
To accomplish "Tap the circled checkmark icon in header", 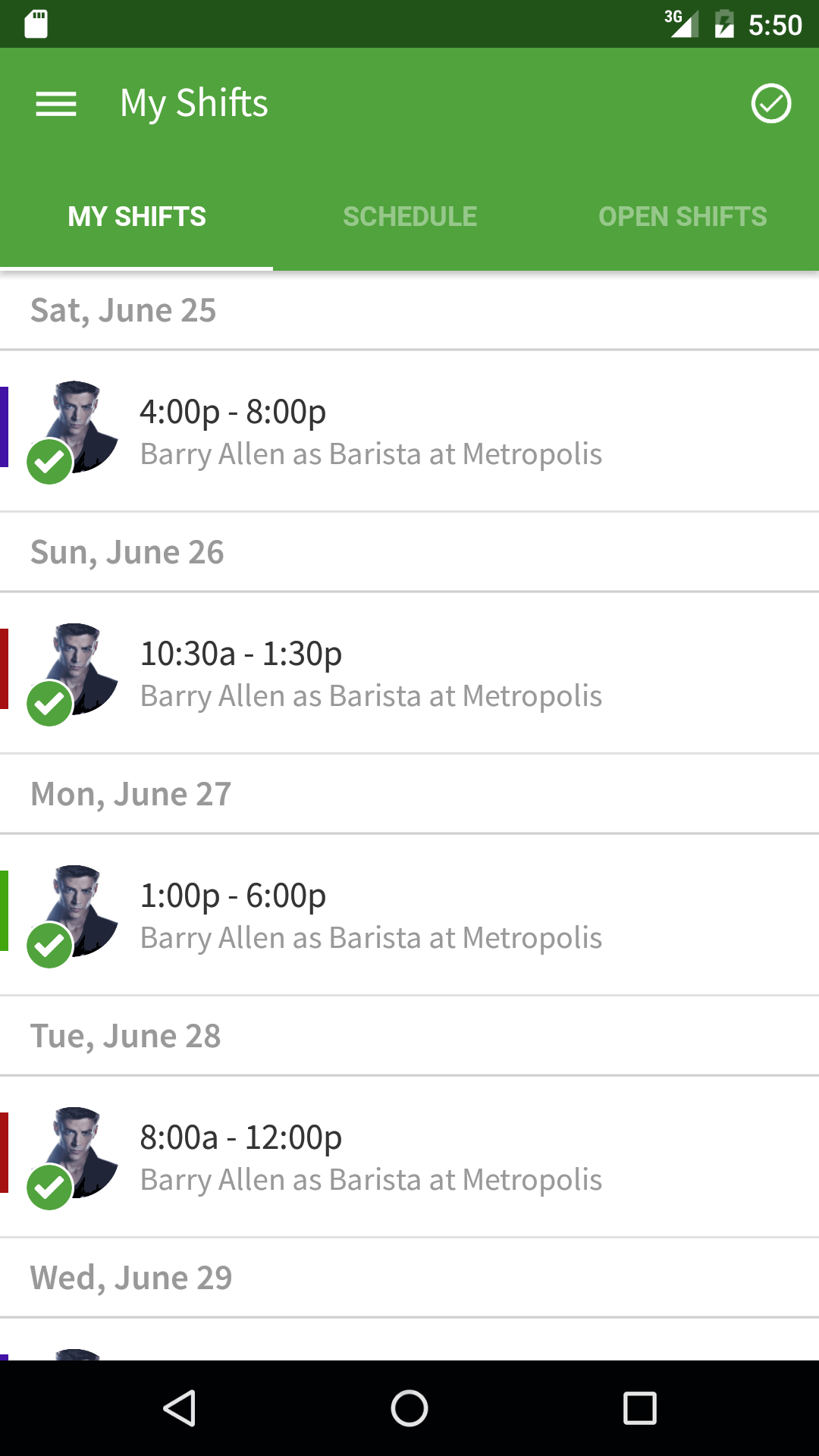I will pos(770,104).
